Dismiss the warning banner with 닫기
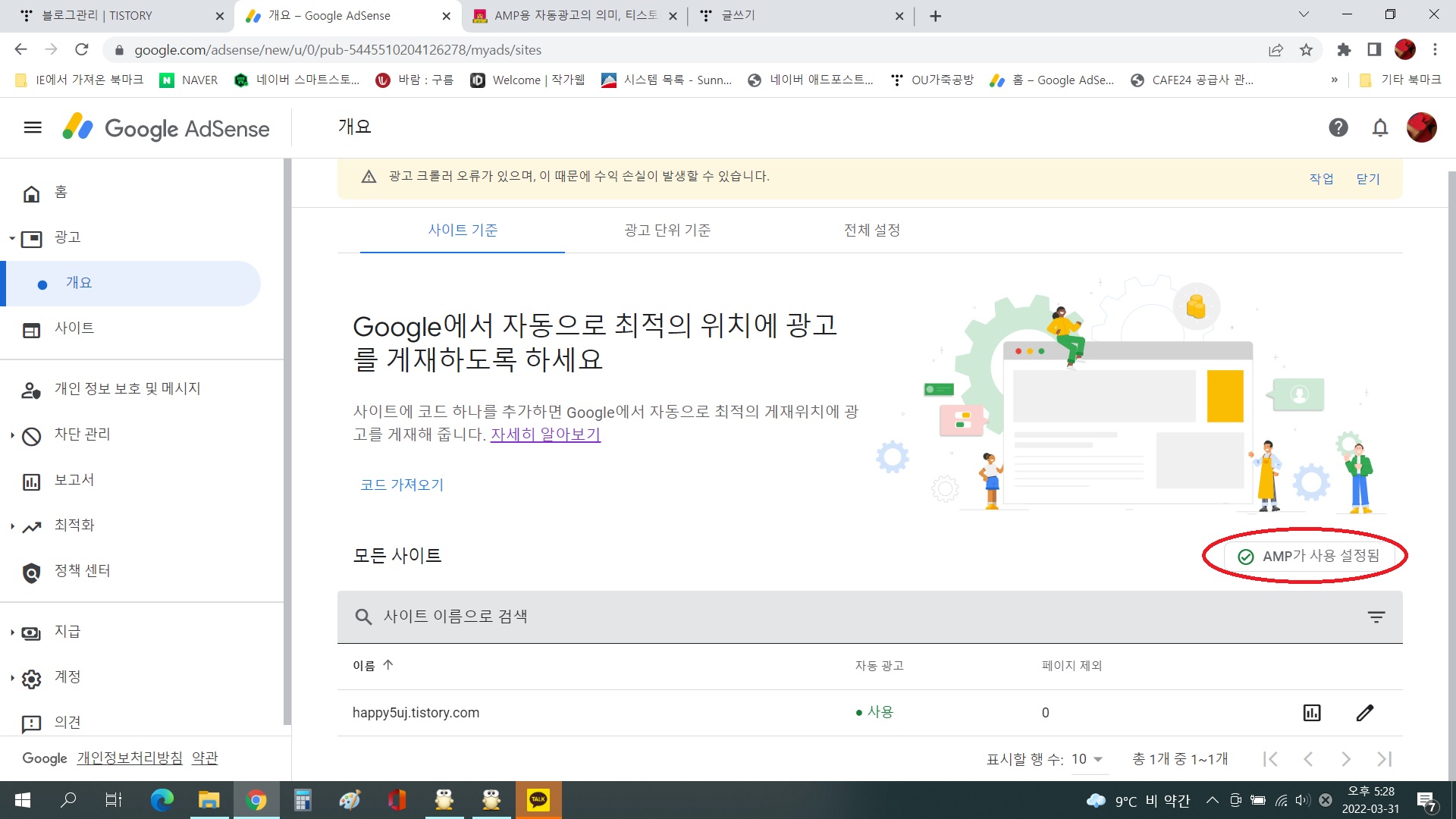Viewport: 1456px width, 819px height. (1368, 179)
